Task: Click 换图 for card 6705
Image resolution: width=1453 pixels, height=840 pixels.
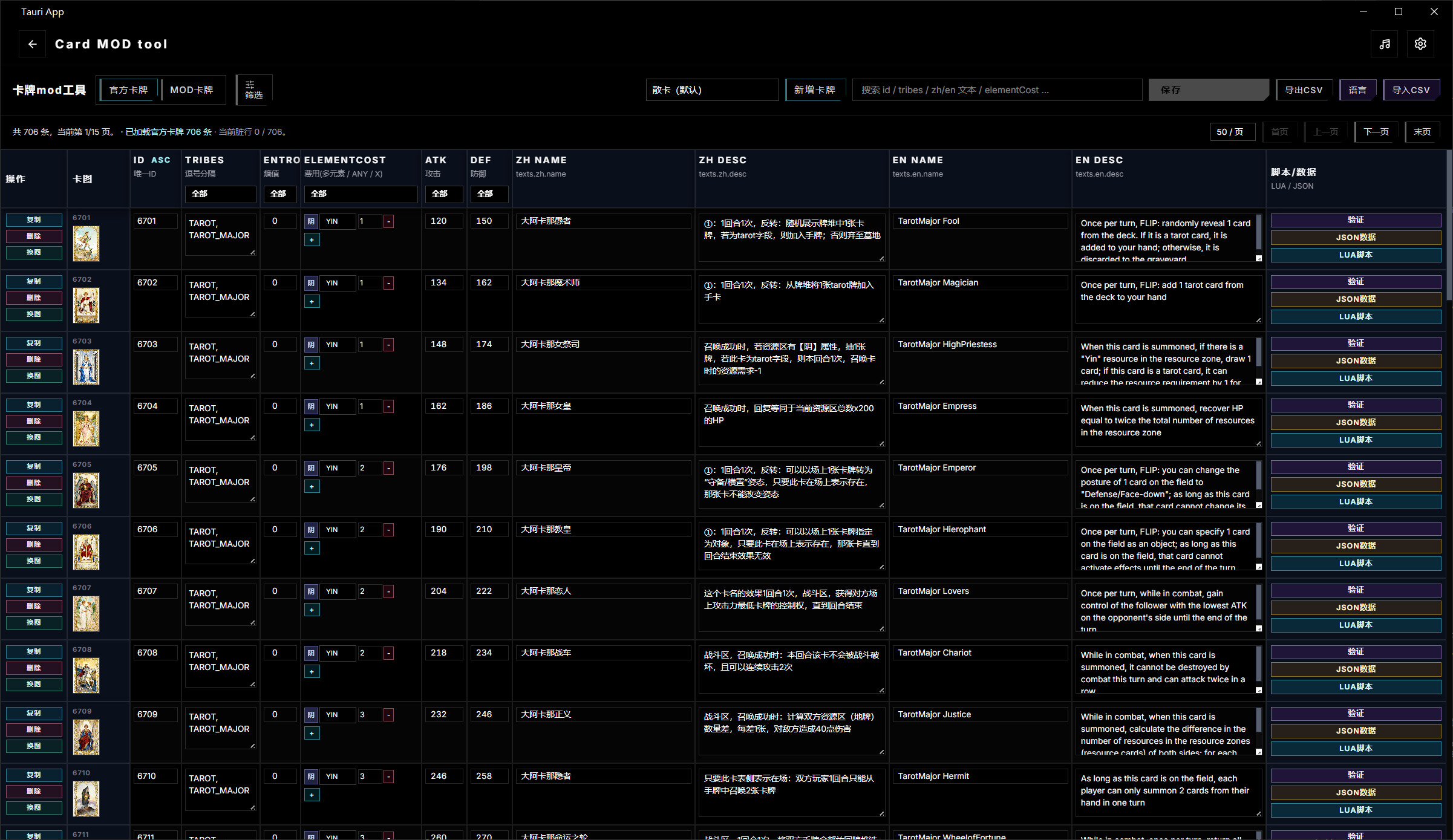Action: pos(34,500)
